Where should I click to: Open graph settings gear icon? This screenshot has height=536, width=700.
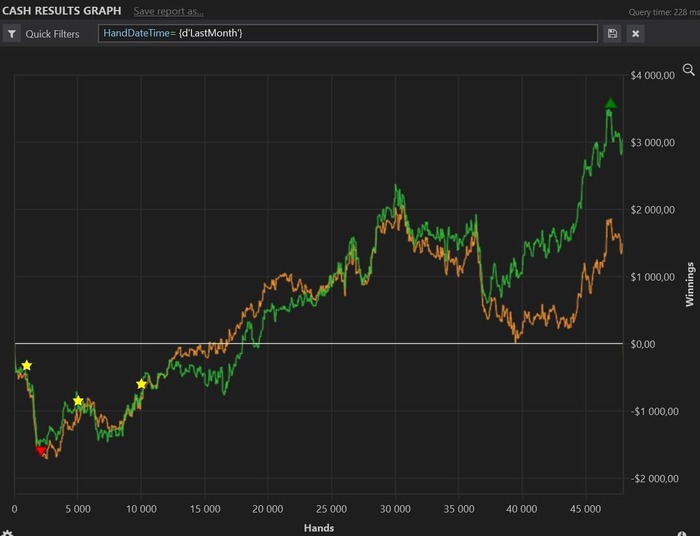(x=8, y=533)
